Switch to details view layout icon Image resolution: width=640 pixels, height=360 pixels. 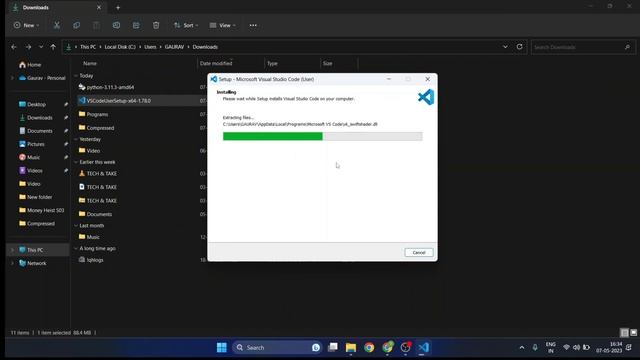[624, 333]
